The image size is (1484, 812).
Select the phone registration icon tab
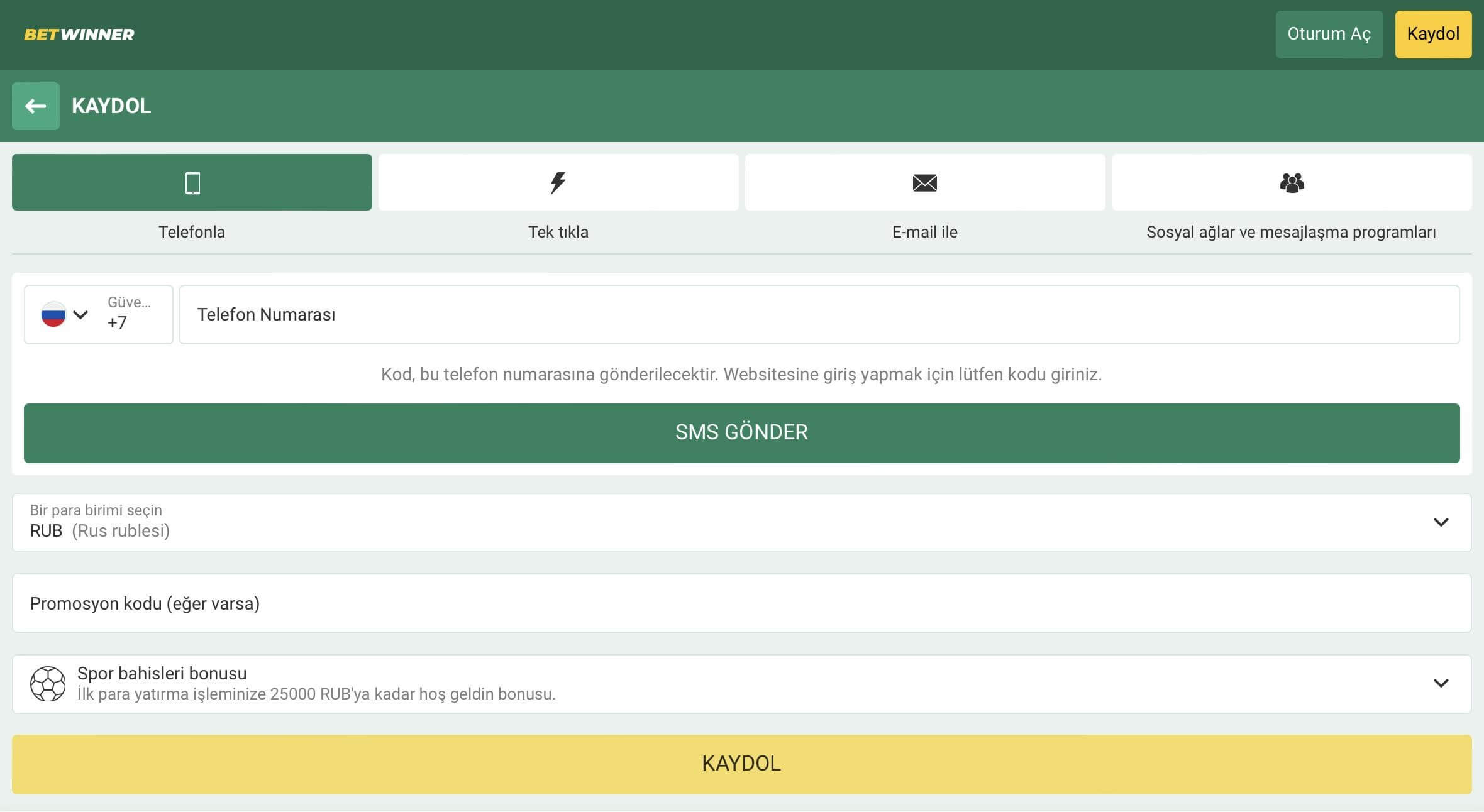click(x=192, y=182)
